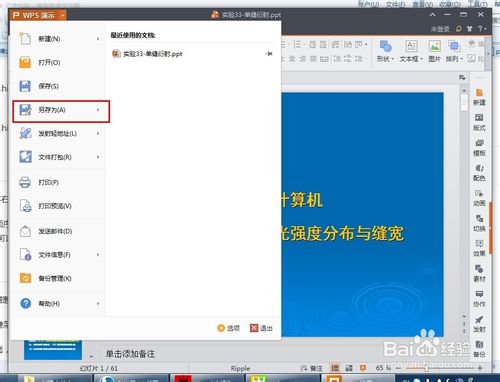Click the zoom slider handle

pos(426,368)
